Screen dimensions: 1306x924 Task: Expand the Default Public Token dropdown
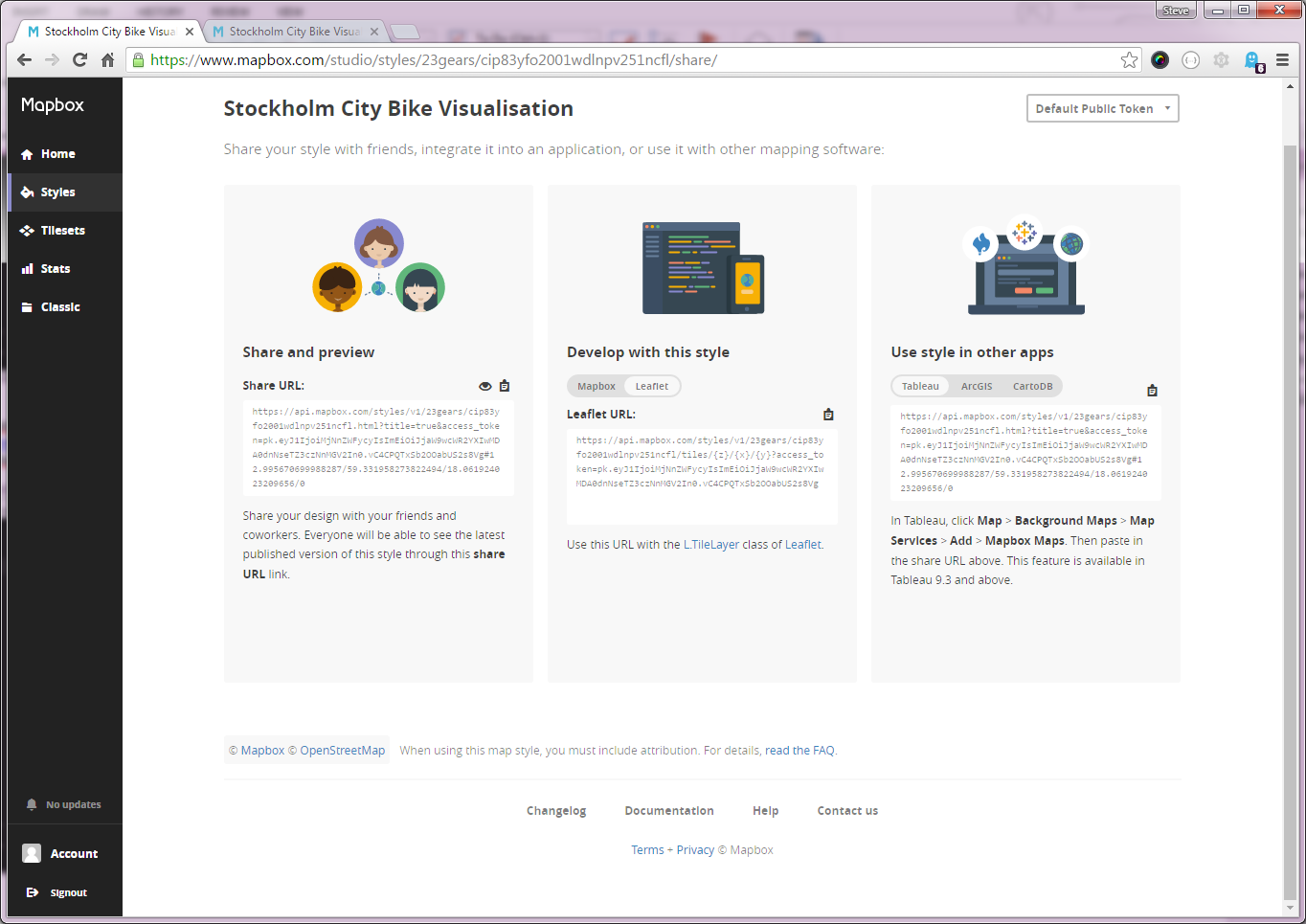click(1102, 108)
